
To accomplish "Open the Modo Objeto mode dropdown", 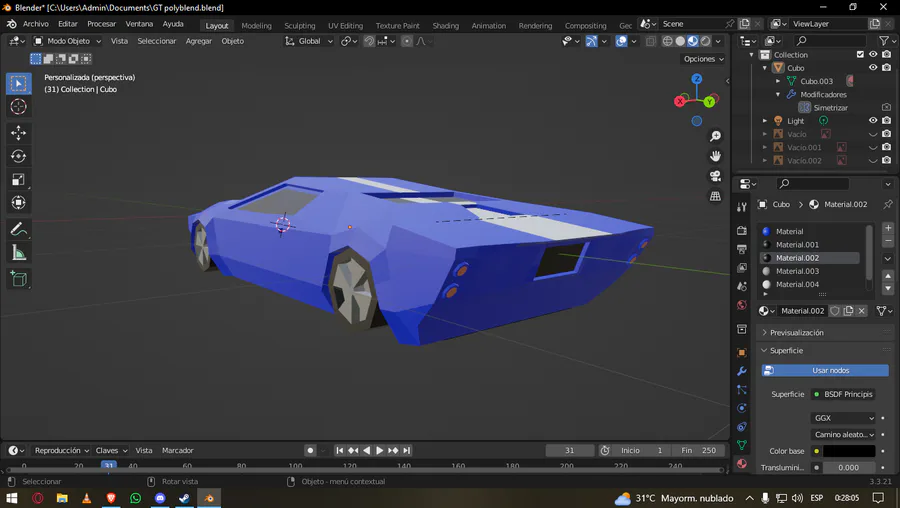I will click(67, 41).
